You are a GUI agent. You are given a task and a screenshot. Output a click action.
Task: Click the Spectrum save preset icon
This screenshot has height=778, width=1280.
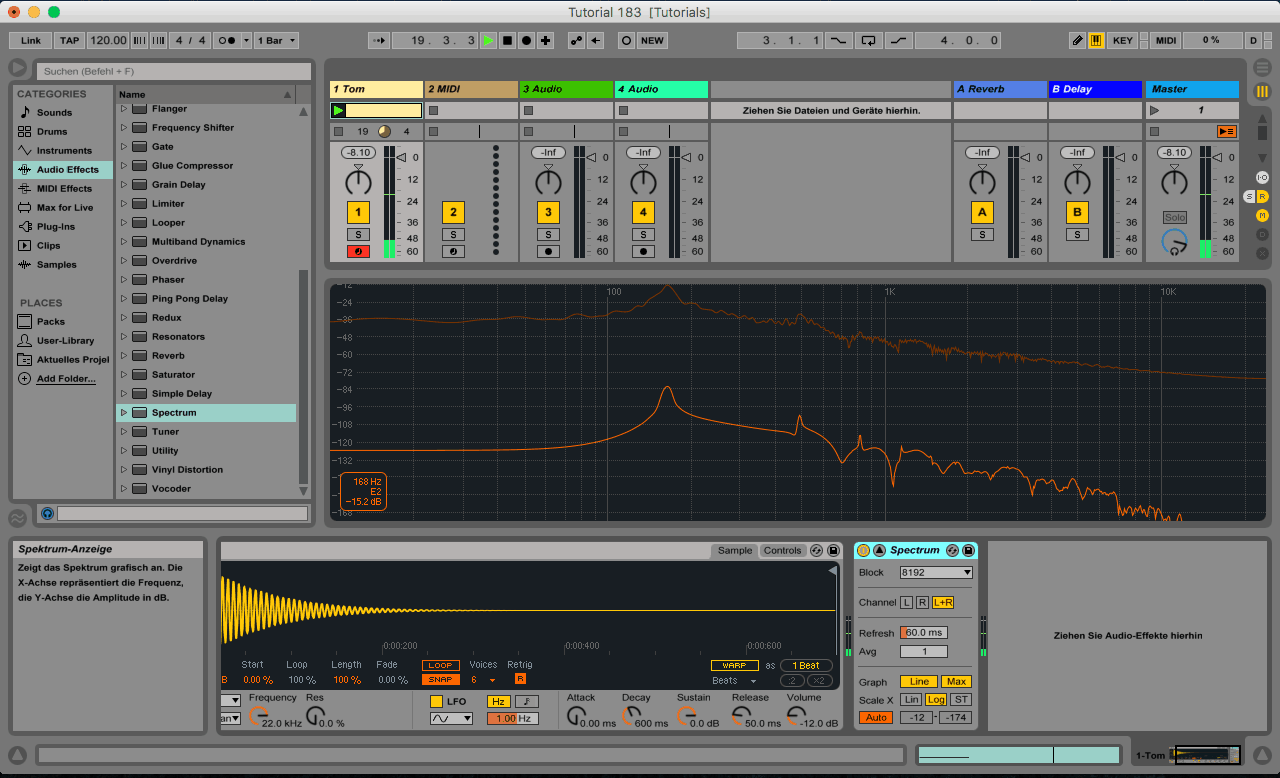968,550
